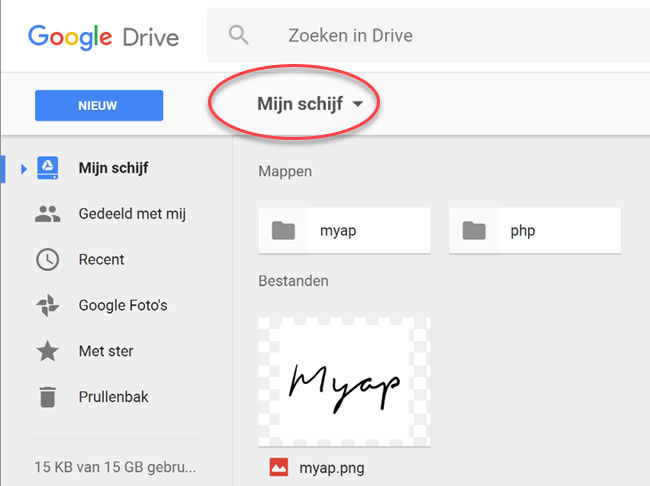Viewport: 650px width, 486px height.
Task: Click the Gedeeld met mij people icon
Action: pos(48,214)
